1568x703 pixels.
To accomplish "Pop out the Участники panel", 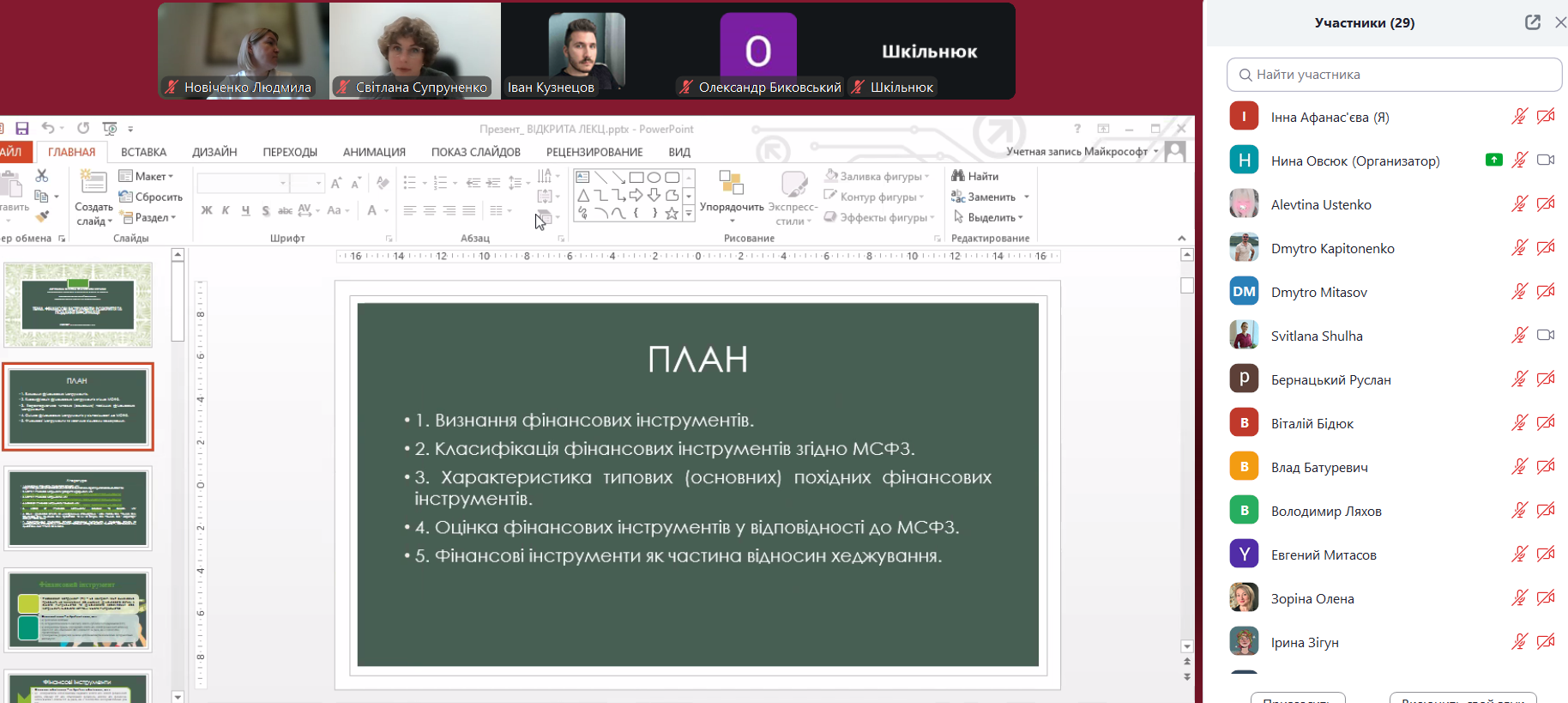I will (x=1532, y=23).
